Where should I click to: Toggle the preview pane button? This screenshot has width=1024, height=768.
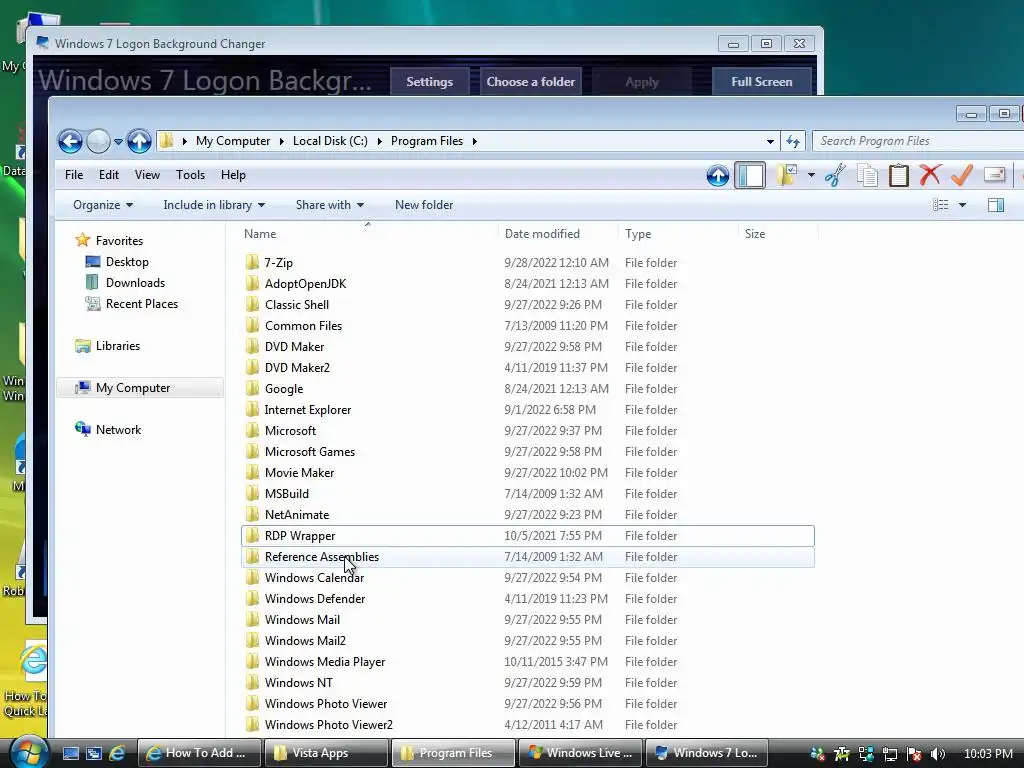point(996,205)
